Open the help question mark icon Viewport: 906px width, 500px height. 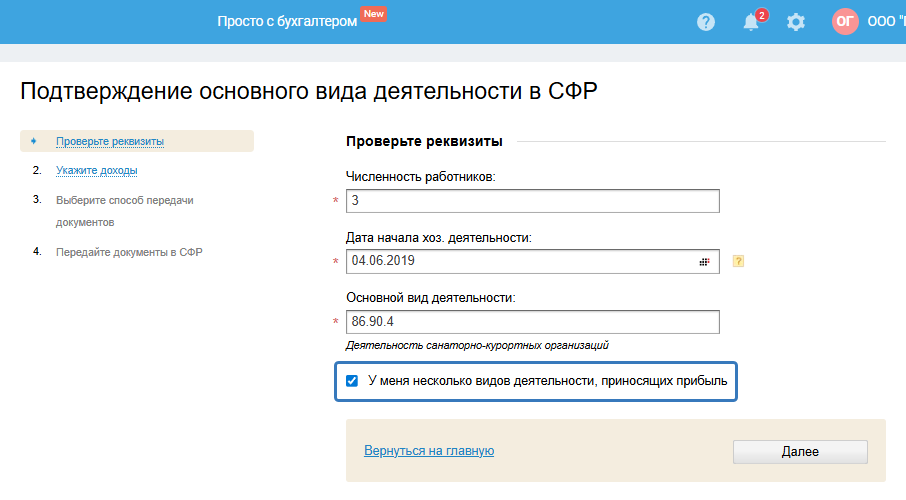pos(706,22)
